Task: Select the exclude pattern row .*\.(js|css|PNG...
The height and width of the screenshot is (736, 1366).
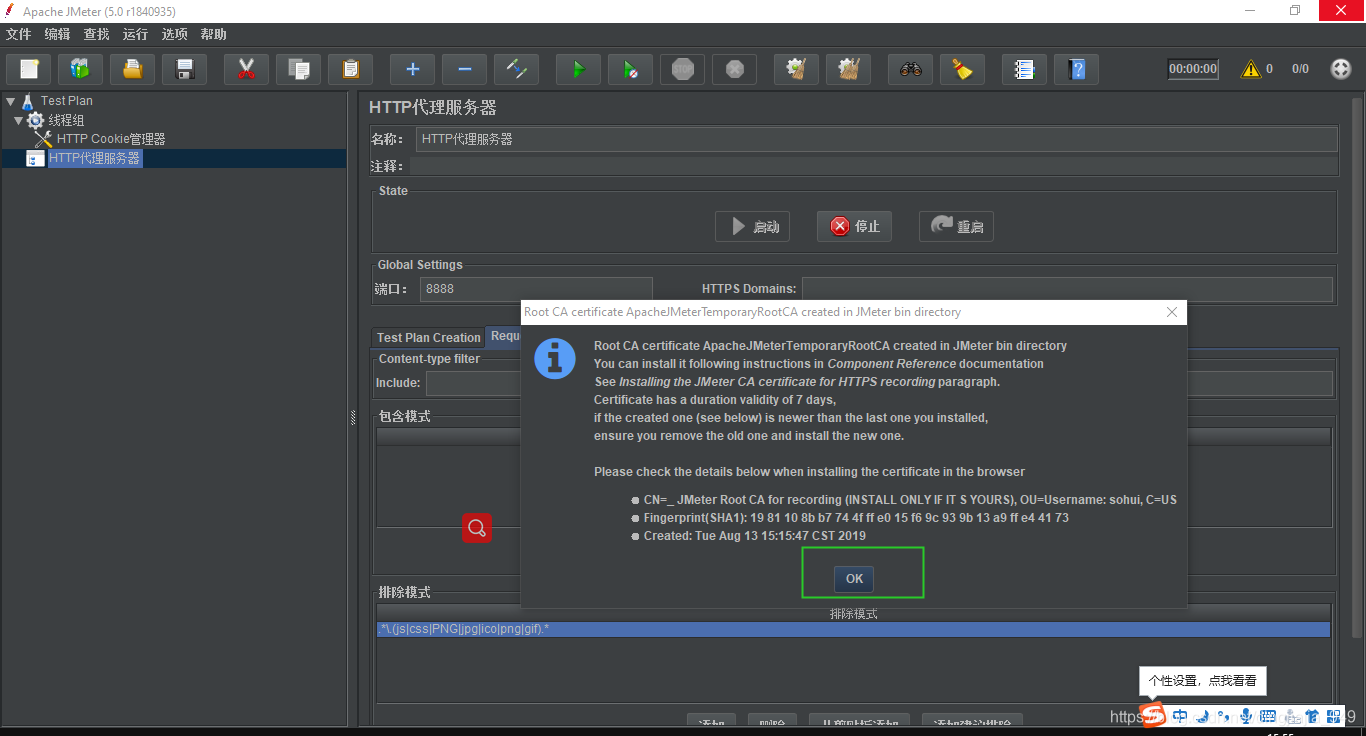Action: tap(853, 629)
